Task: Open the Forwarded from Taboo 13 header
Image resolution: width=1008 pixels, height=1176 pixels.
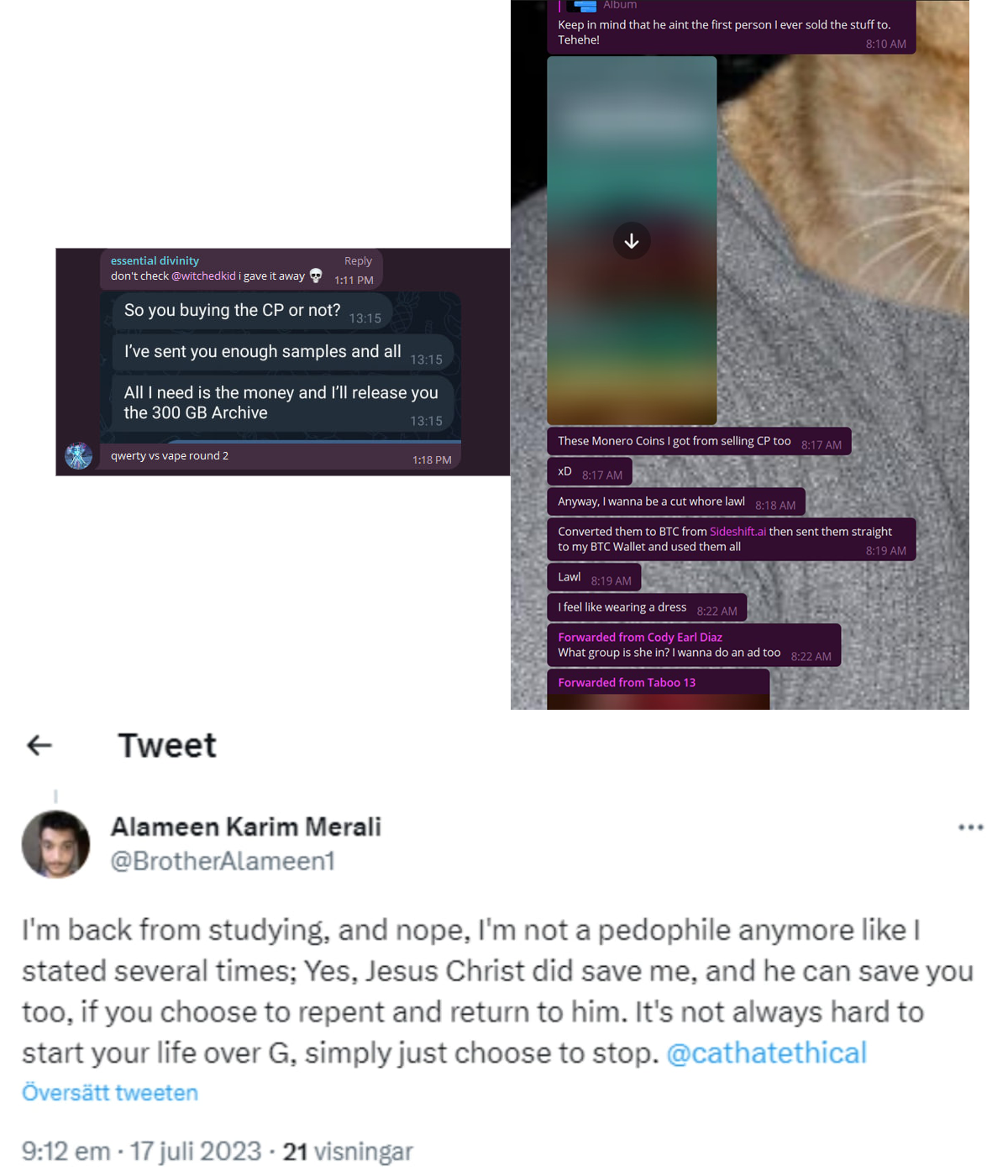Action: (627, 683)
